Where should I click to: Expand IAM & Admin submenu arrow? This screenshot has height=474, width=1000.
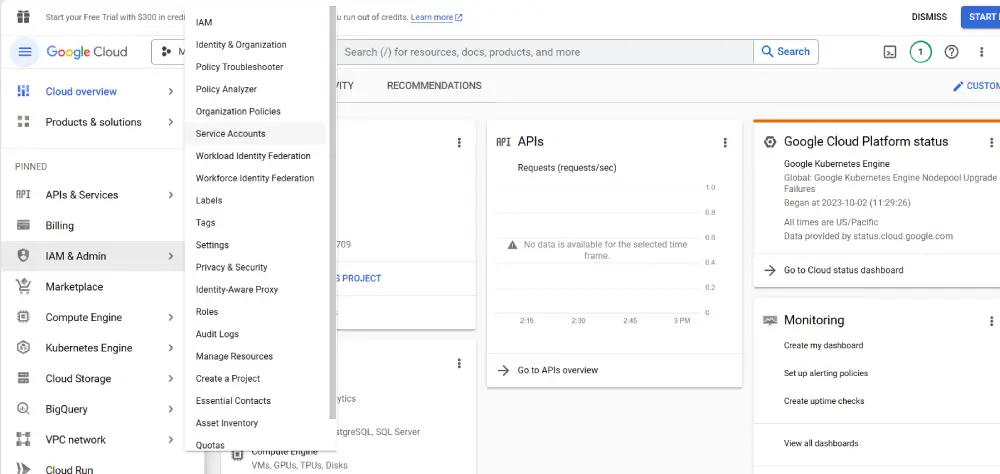pyautogui.click(x=170, y=256)
